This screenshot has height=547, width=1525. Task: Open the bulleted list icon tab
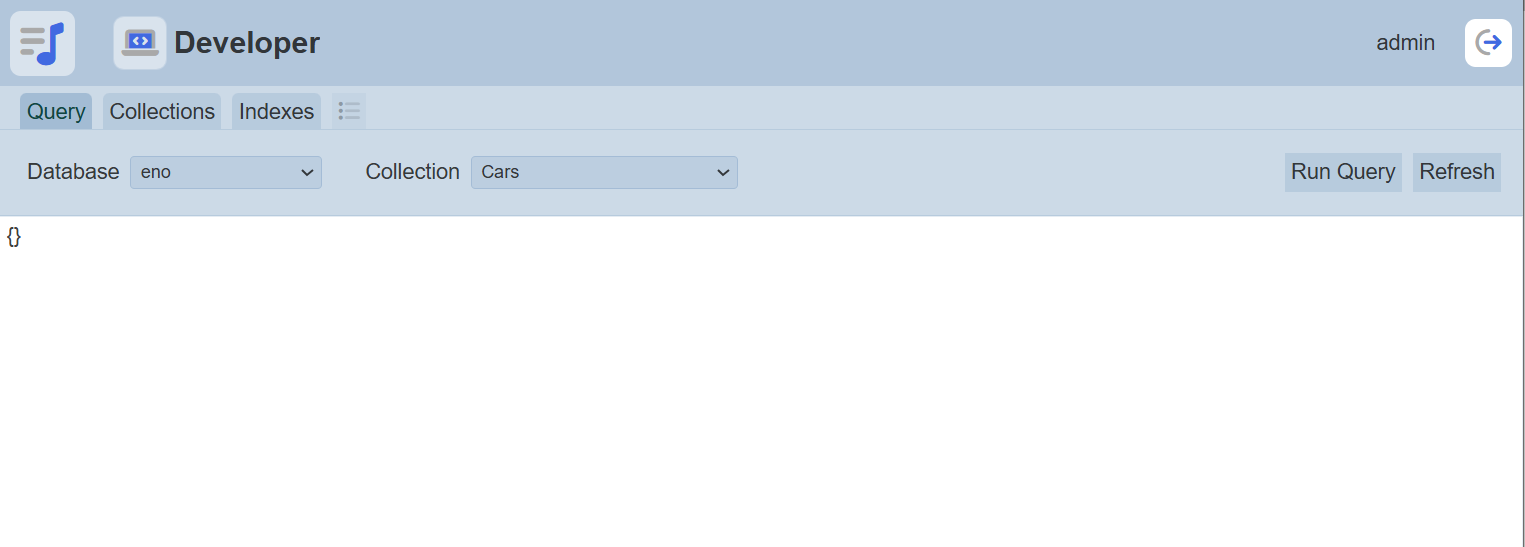tap(349, 111)
